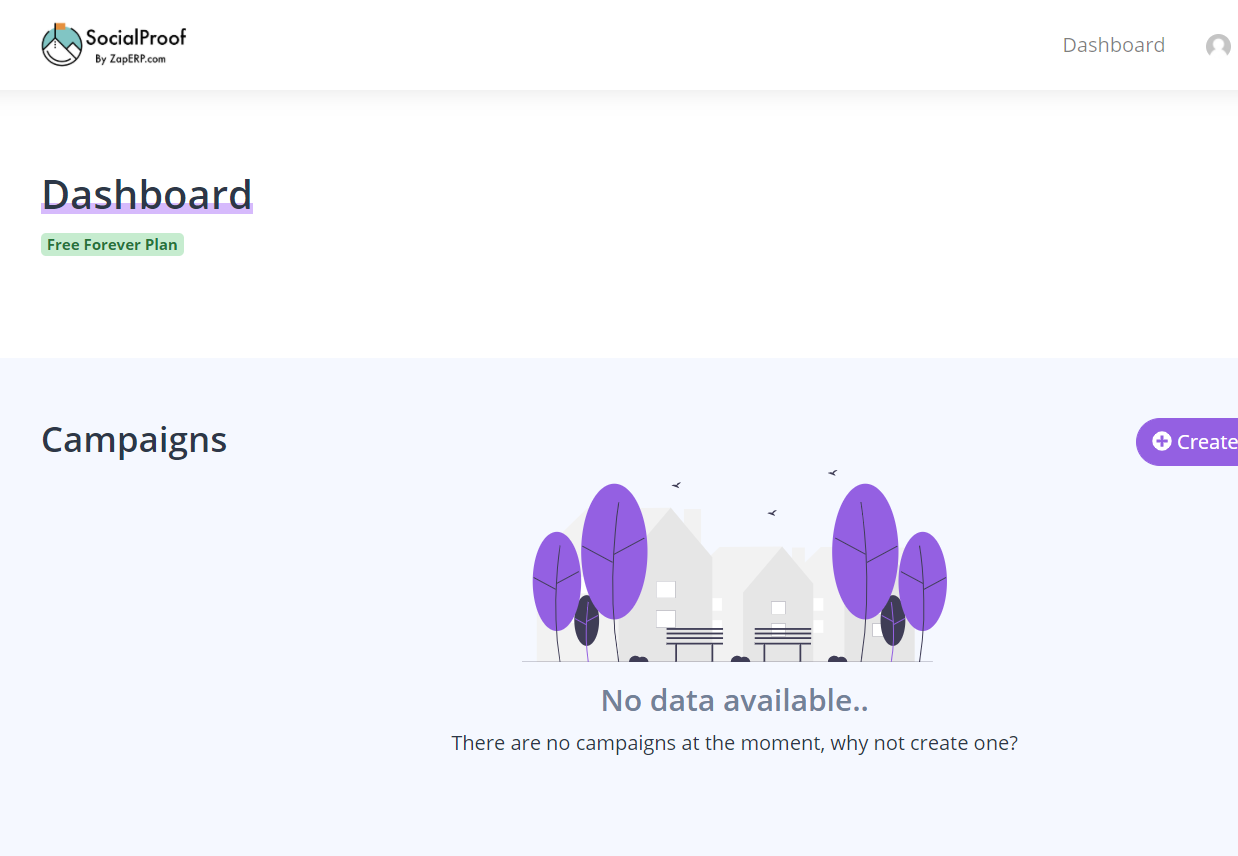
Task: Click the SocialProof By ZapERP.com brand text
Action: tap(135, 46)
